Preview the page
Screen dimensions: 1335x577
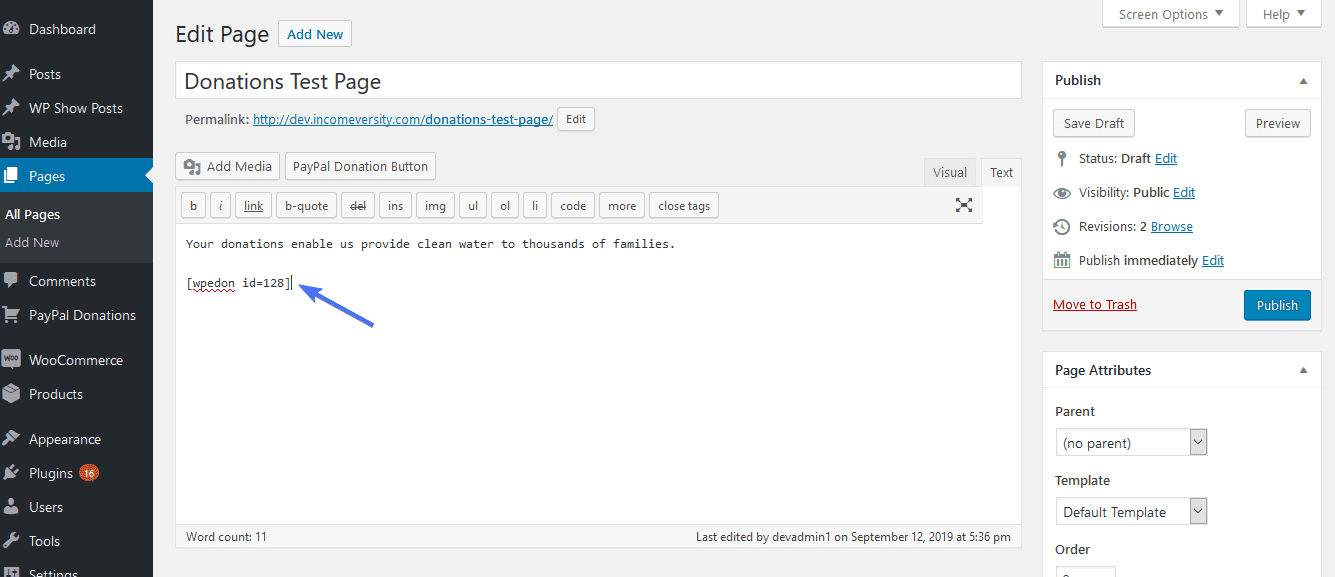(x=1278, y=123)
